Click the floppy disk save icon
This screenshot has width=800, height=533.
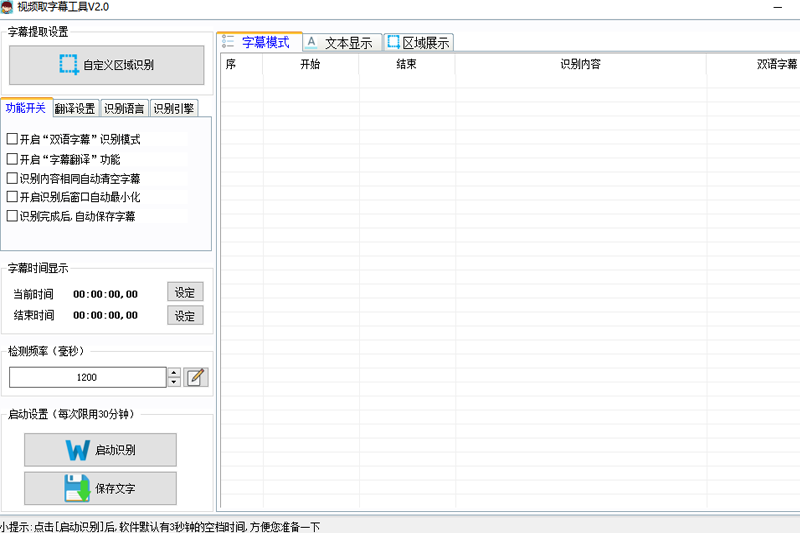(78, 488)
